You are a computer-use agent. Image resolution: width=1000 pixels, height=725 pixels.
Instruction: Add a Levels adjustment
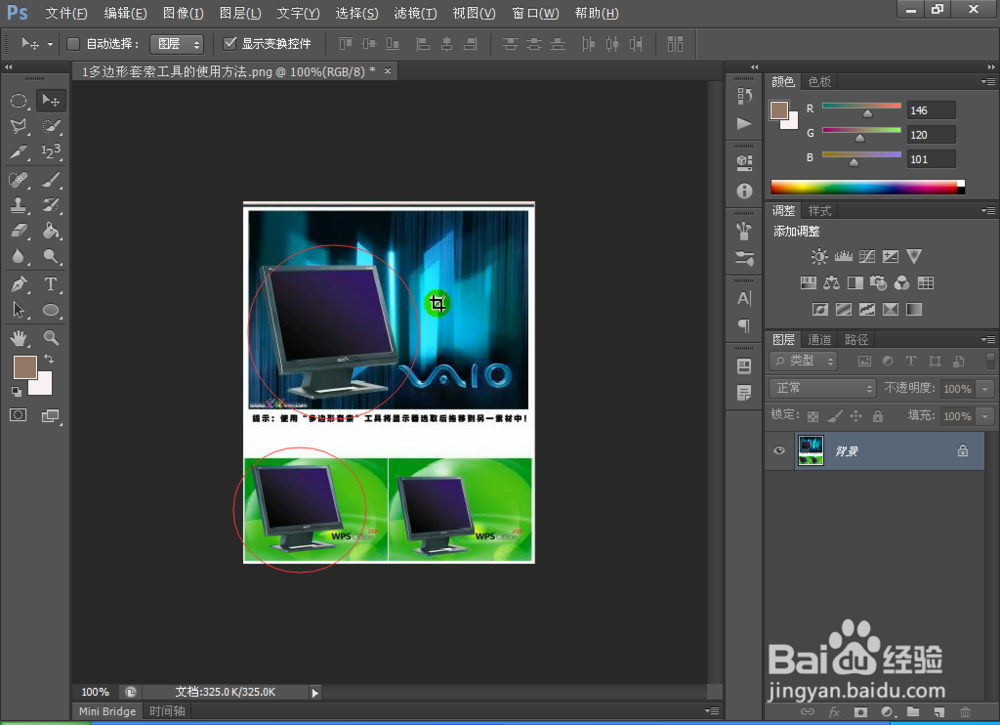843,256
